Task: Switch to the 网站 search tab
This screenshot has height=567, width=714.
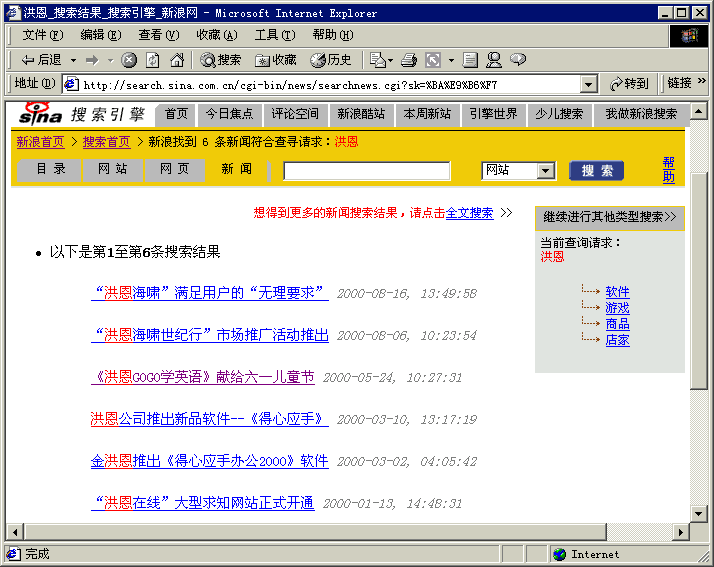Action: (112, 169)
